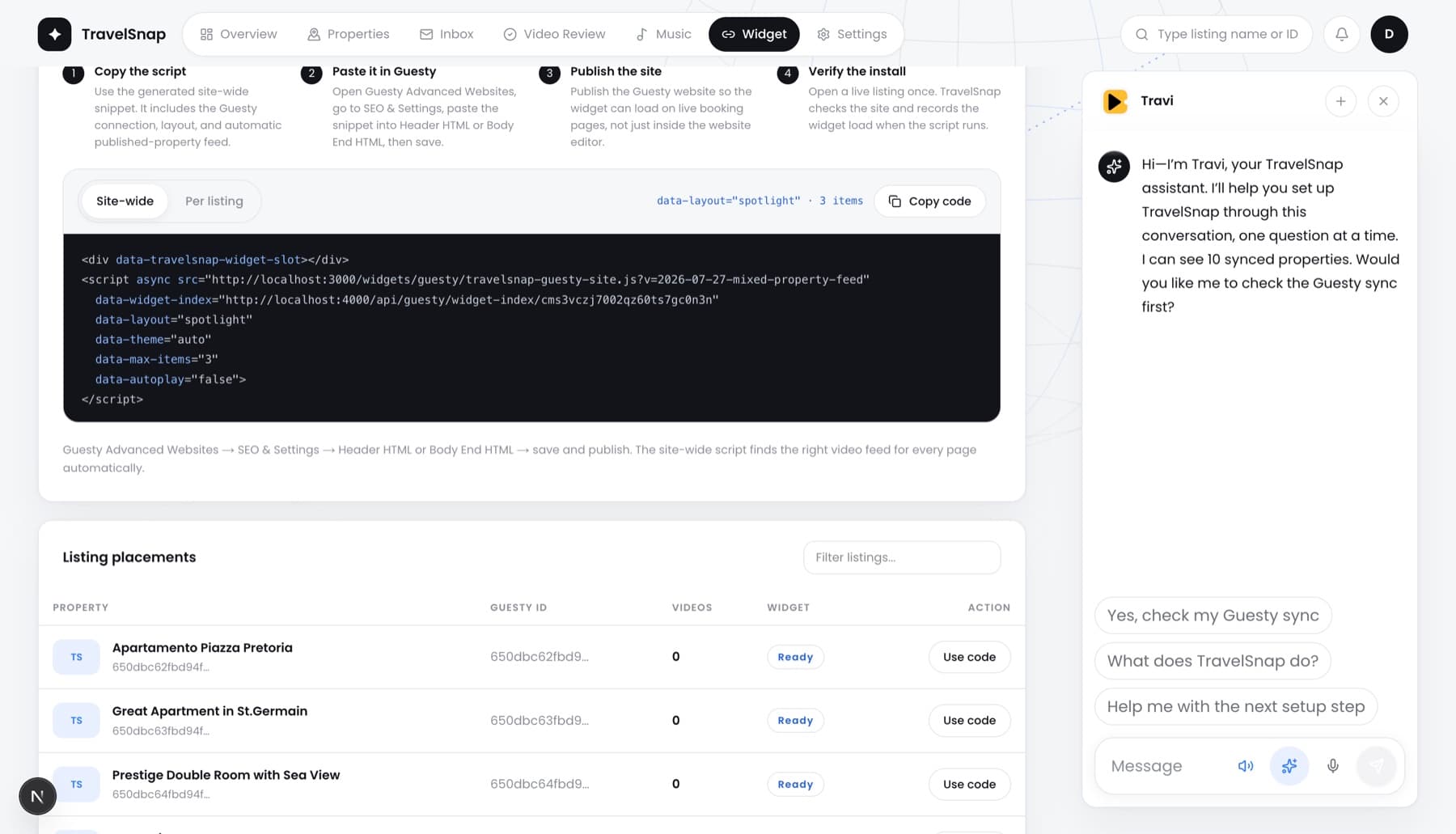
Task: Click TS thumbnail of Great Apartment in St.Germain
Action: [76, 720]
